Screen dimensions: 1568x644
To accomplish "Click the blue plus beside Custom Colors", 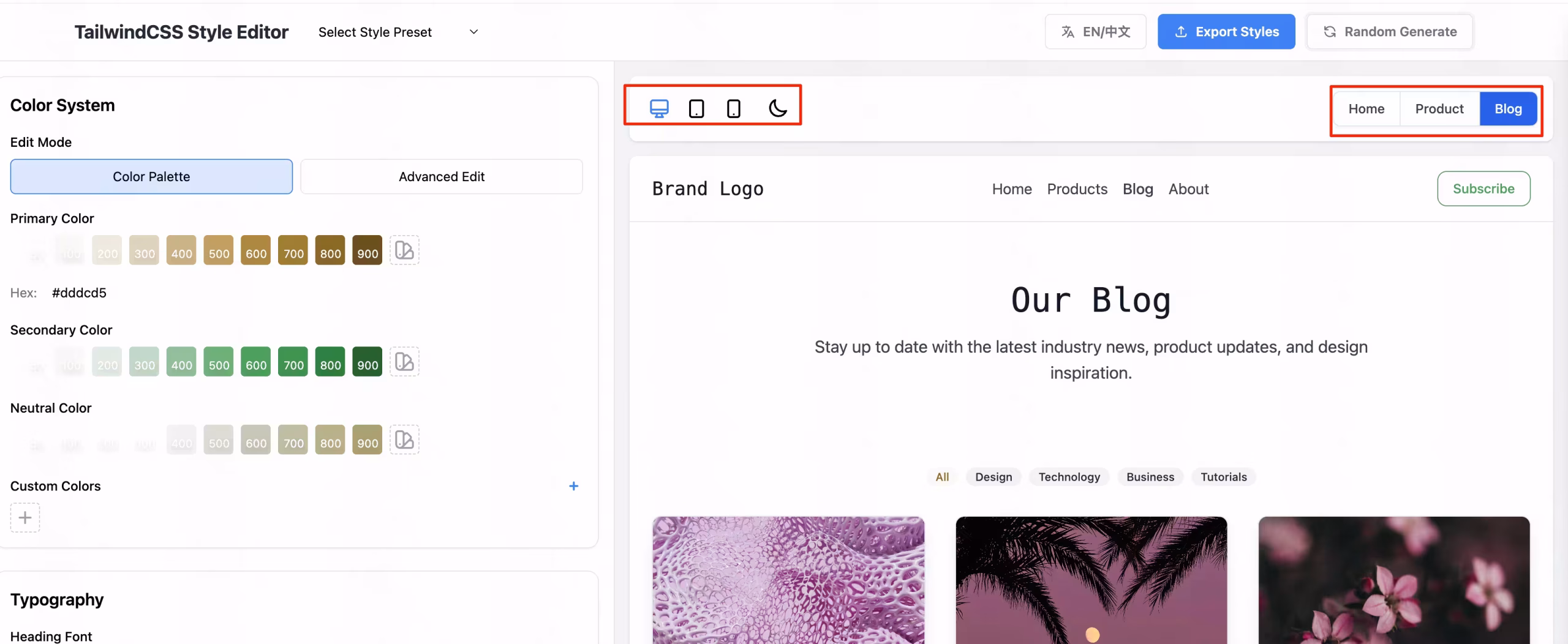I will pos(573,486).
